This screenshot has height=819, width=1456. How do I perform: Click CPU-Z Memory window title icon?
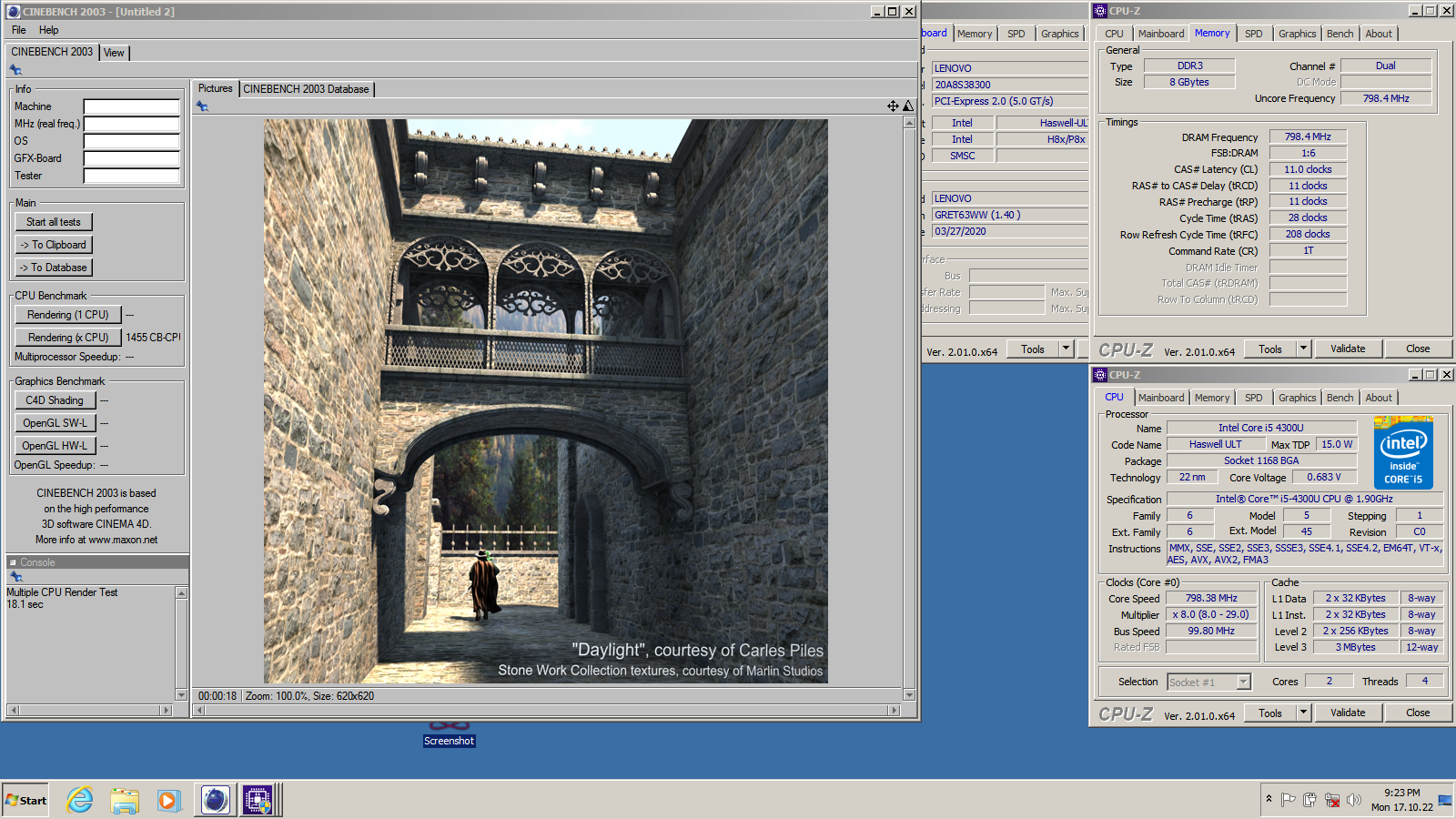click(x=1100, y=11)
